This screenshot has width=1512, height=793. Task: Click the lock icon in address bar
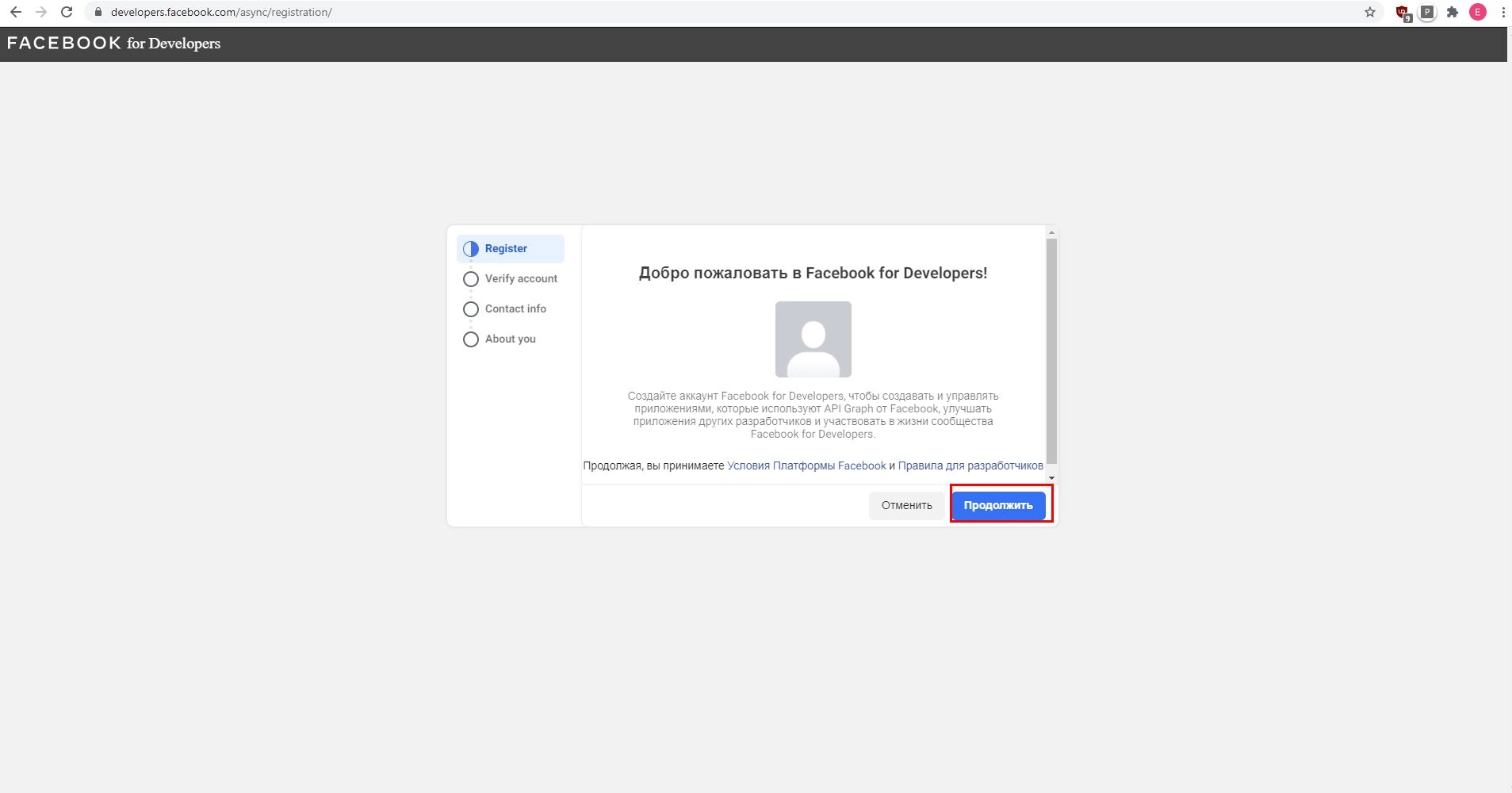(x=98, y=12)
